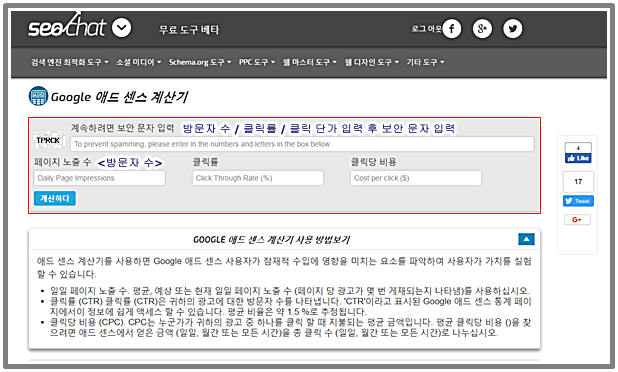
Task: Focus the Cost per click field
Action: tap(416, 178)
